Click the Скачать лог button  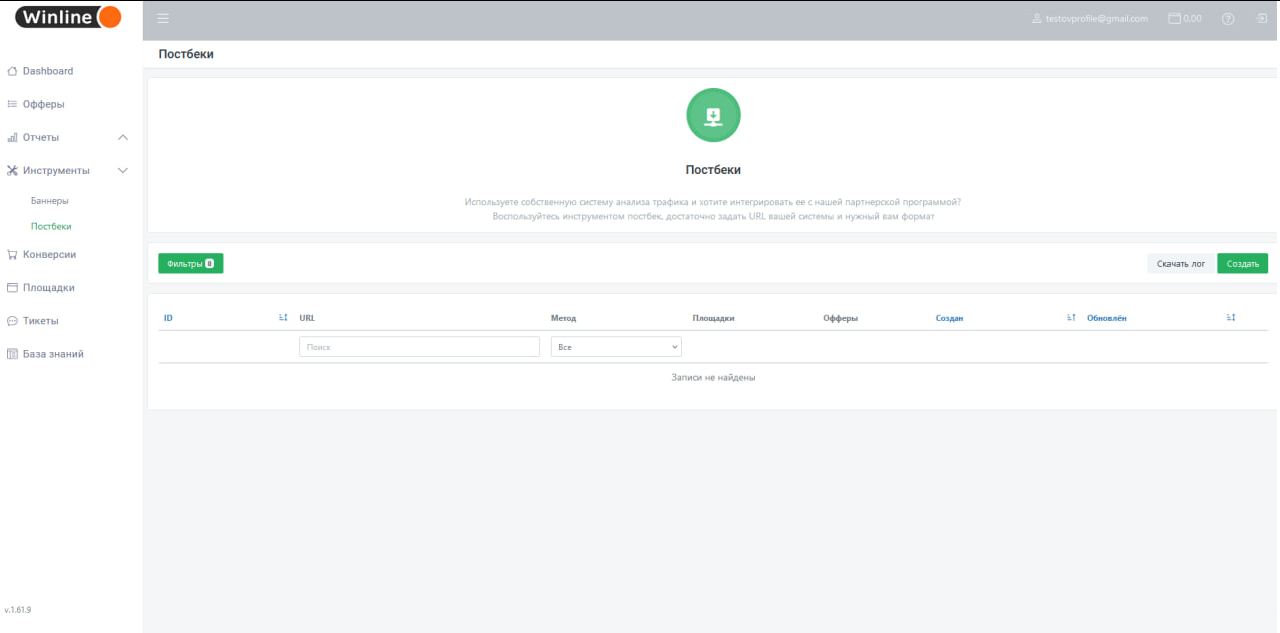click(x=1180, y=264)
